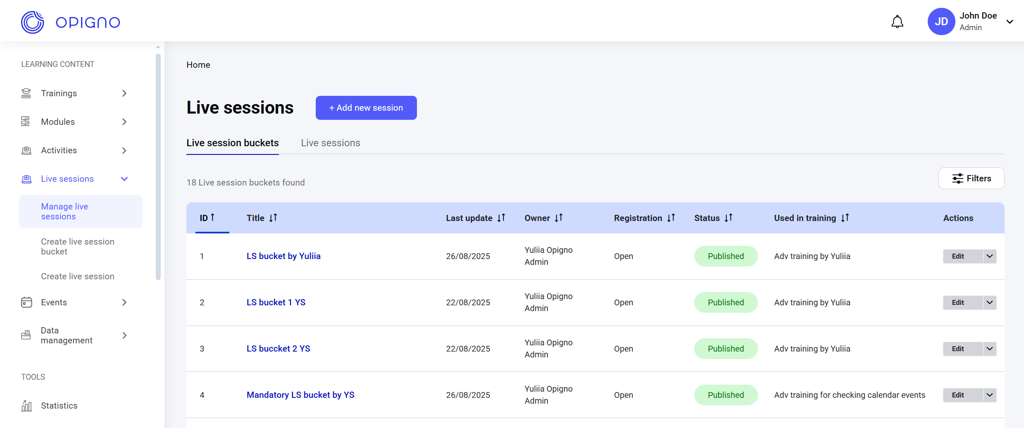Switch to the Live sessions tab

click(x=330, y=143)
